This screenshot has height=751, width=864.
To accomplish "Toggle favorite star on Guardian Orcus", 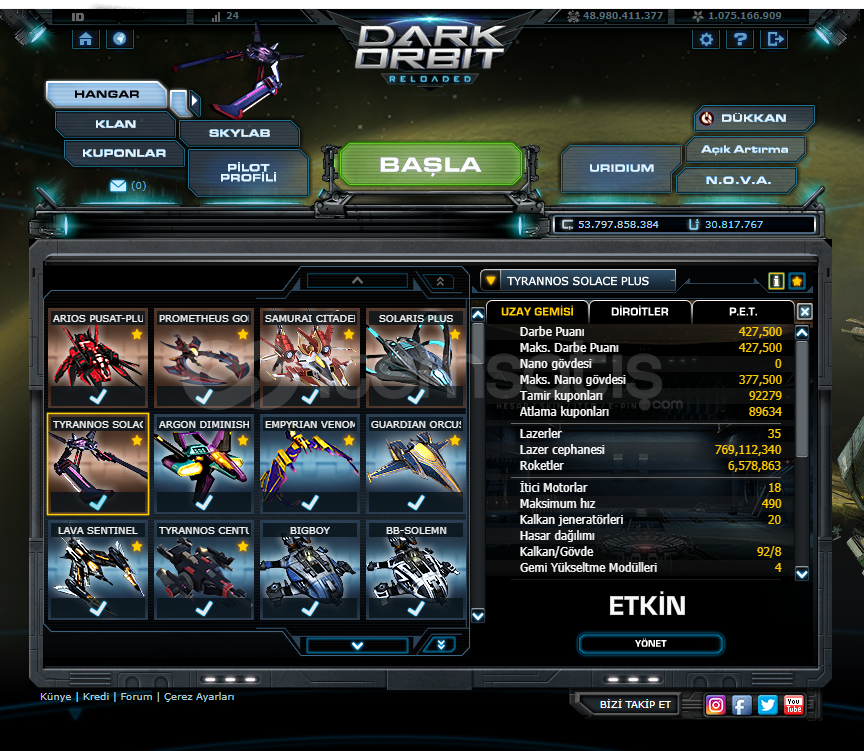I will tap(455, 440).
